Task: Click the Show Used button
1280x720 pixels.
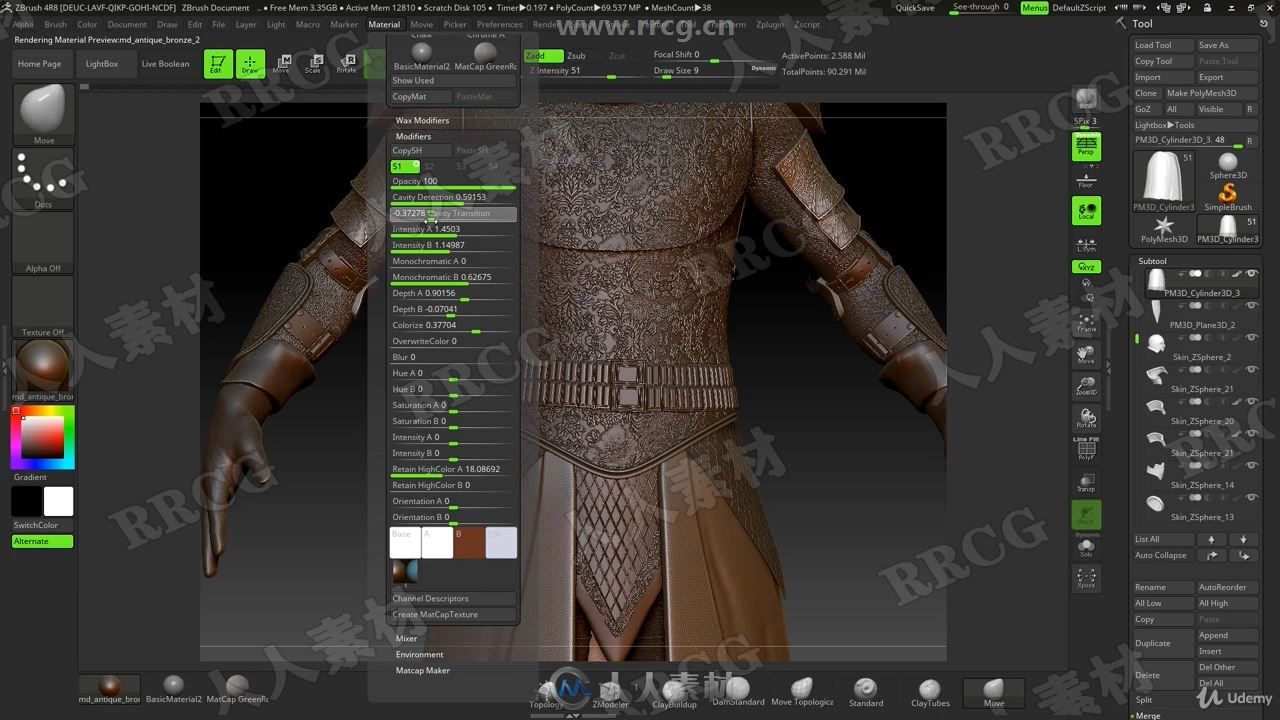Action: pyautogui.click(x=453, y=80)
